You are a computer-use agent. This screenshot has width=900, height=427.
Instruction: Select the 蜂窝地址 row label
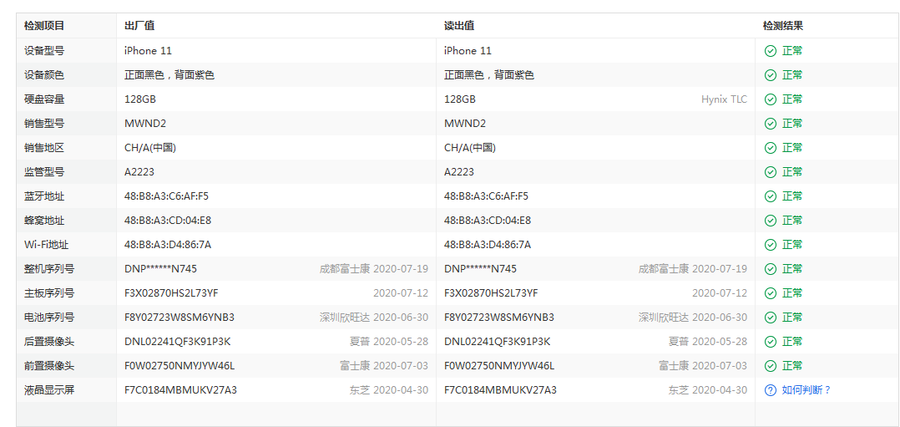click(x=44, y=220)
